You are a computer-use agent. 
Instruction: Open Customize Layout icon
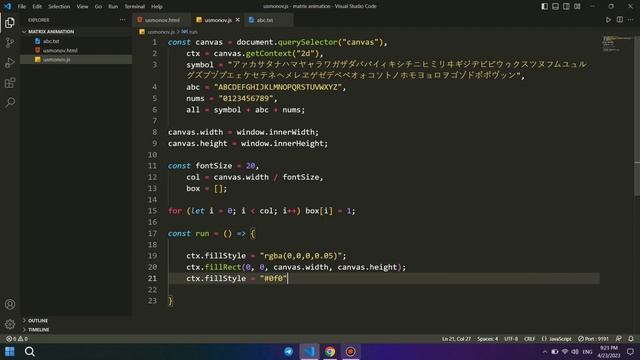click(x=577, y=6)
